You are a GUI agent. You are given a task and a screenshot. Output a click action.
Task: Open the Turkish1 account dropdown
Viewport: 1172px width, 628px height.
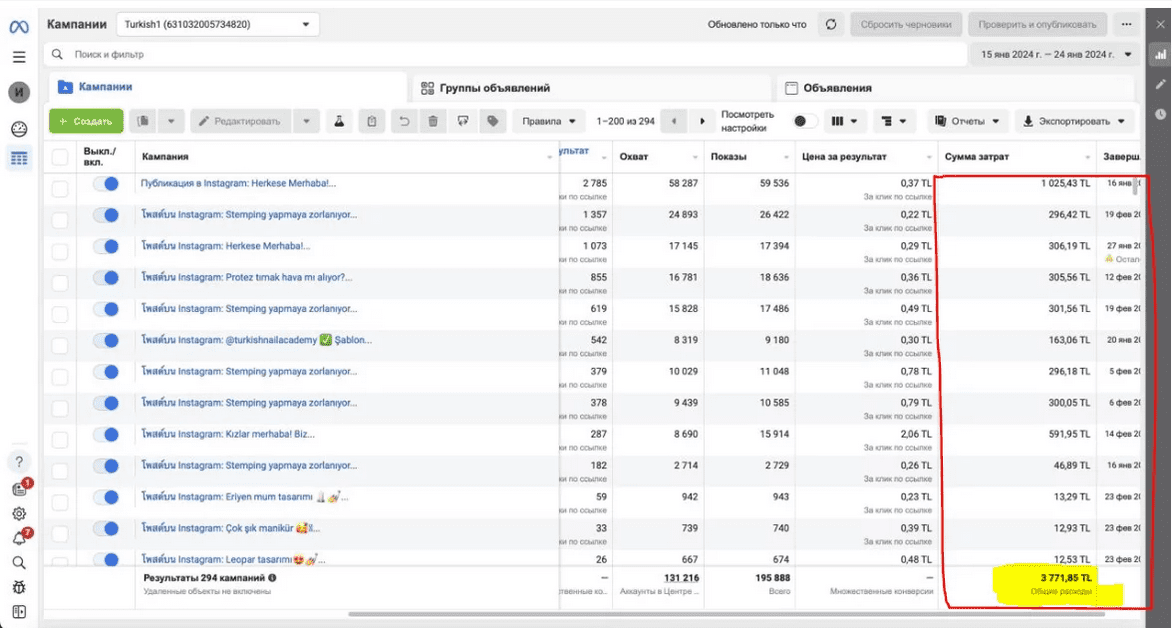coord(218,24)
